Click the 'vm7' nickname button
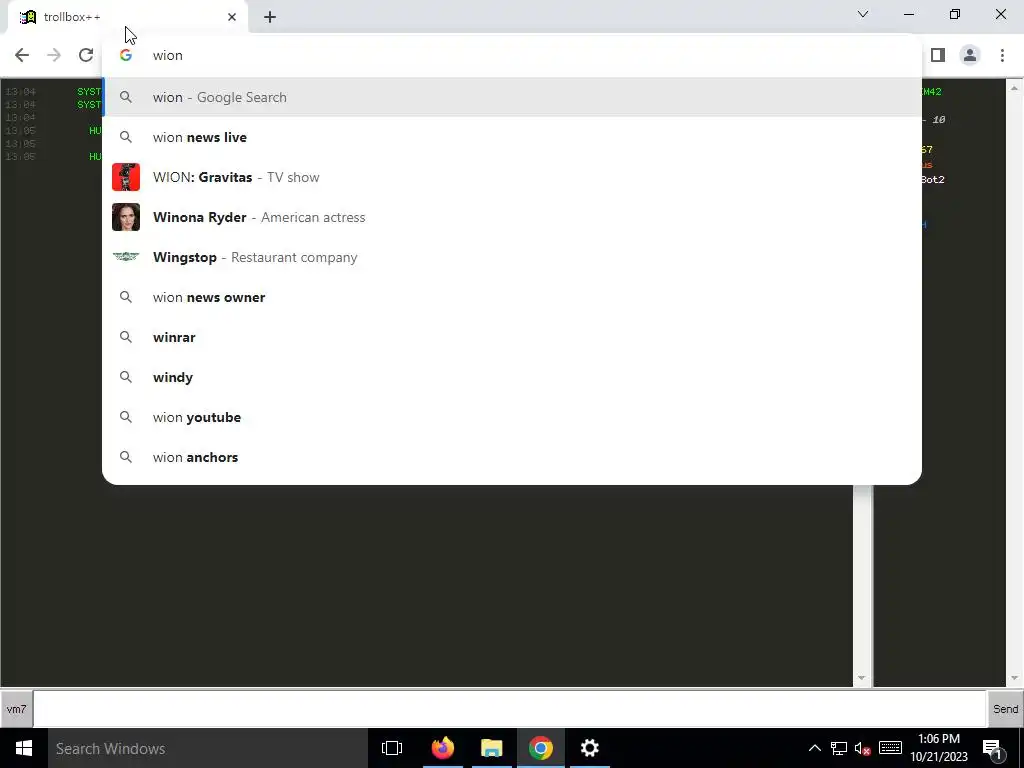The image size is (1024, 768). 16,709
